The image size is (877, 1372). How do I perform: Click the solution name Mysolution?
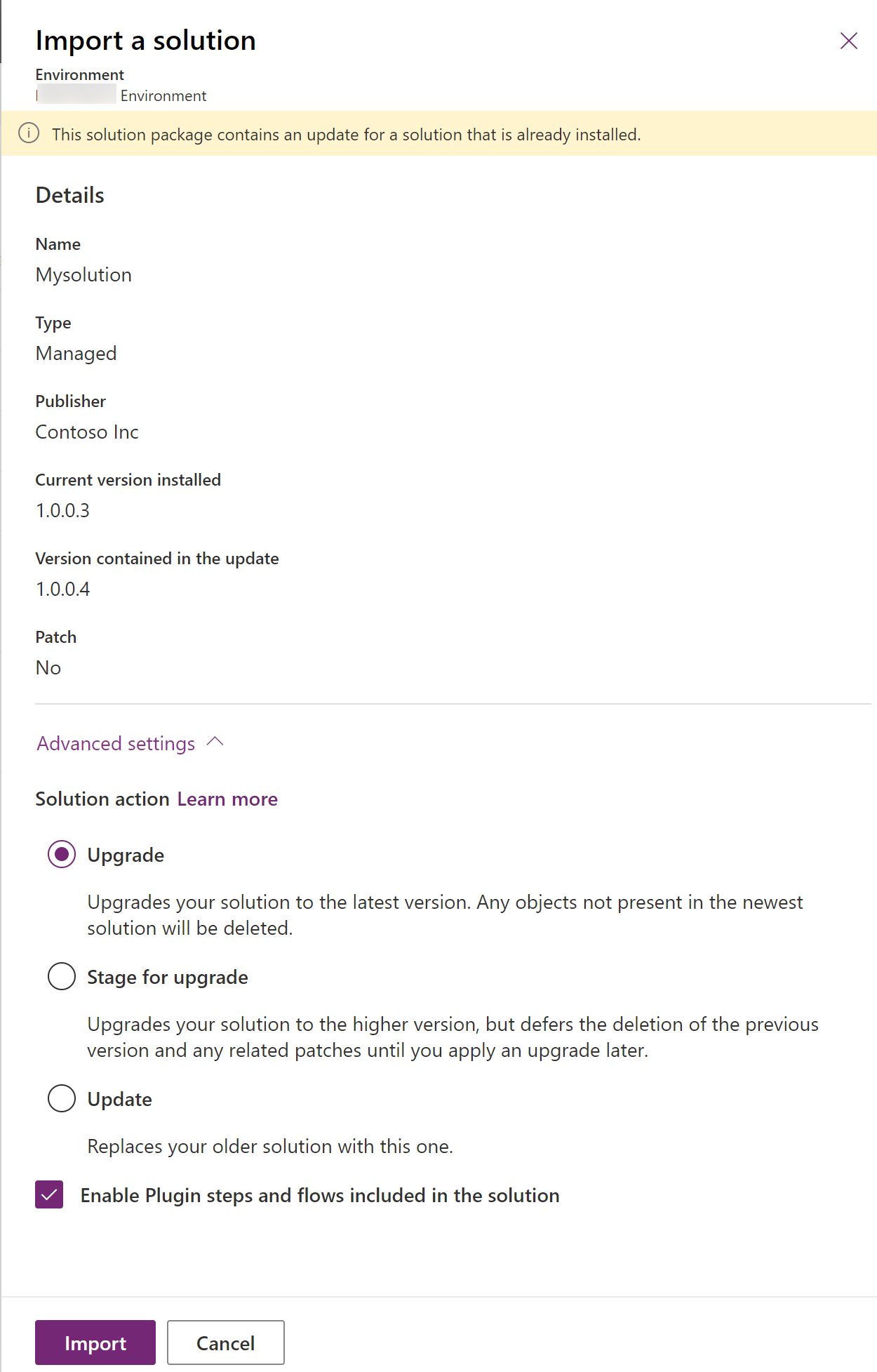click(83, 274)
